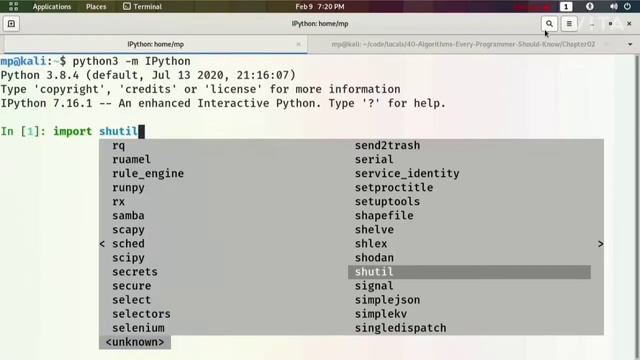Image resolution: width=640 pixels, height=360 pixels.
Task: Show next completions with right arrow
Action: (600, 244)
